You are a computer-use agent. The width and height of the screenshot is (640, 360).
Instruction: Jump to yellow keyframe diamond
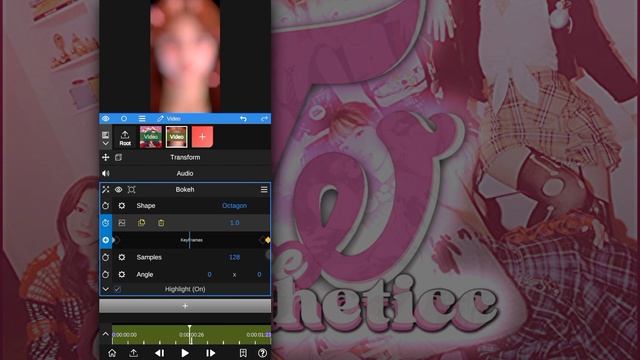tap(267, 240)
